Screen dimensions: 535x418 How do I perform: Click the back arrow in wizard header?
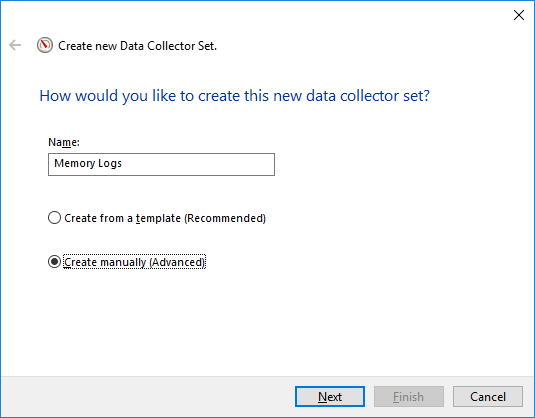point(15,45)
